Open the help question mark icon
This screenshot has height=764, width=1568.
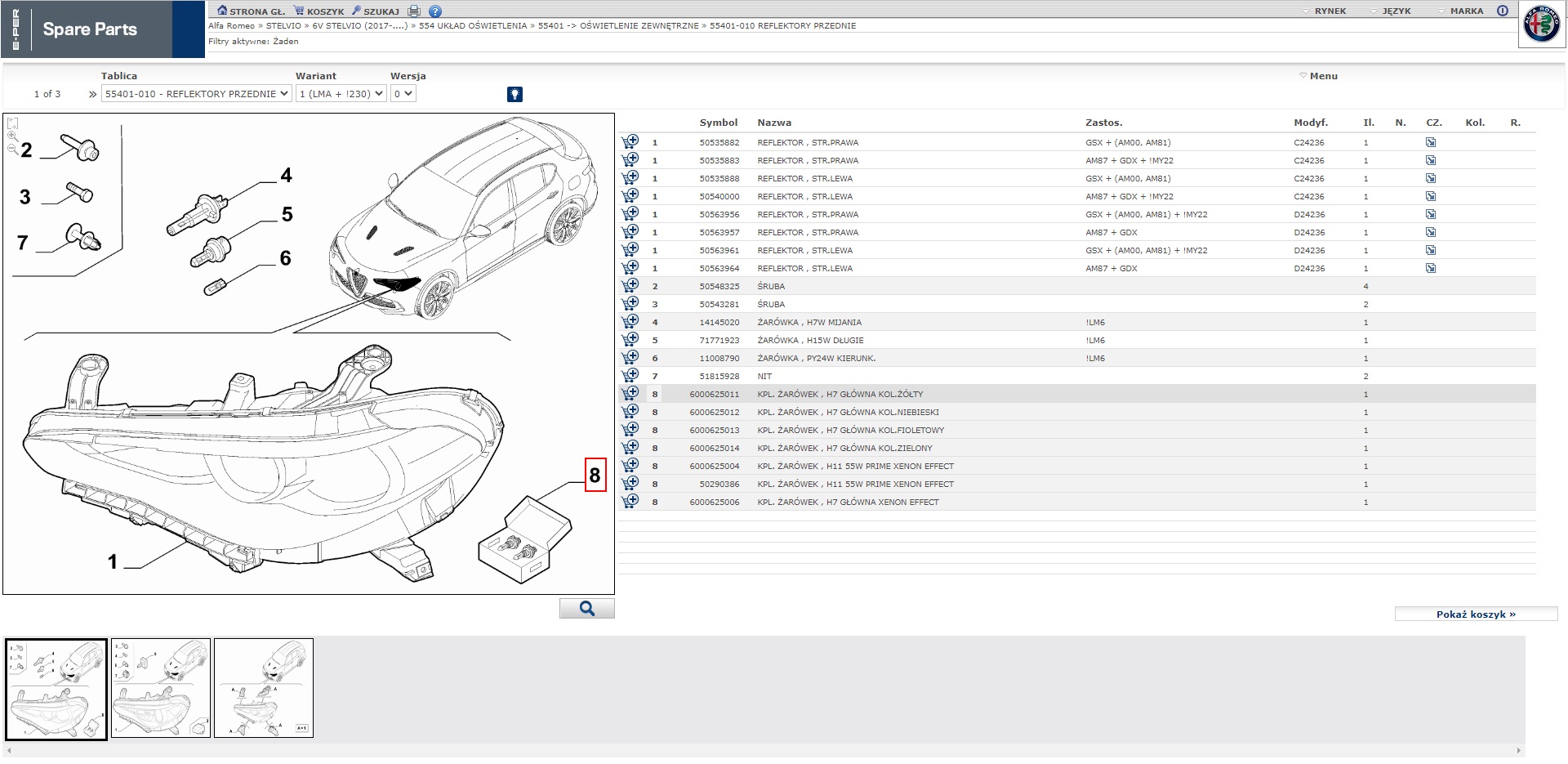(x=435, y=11)
